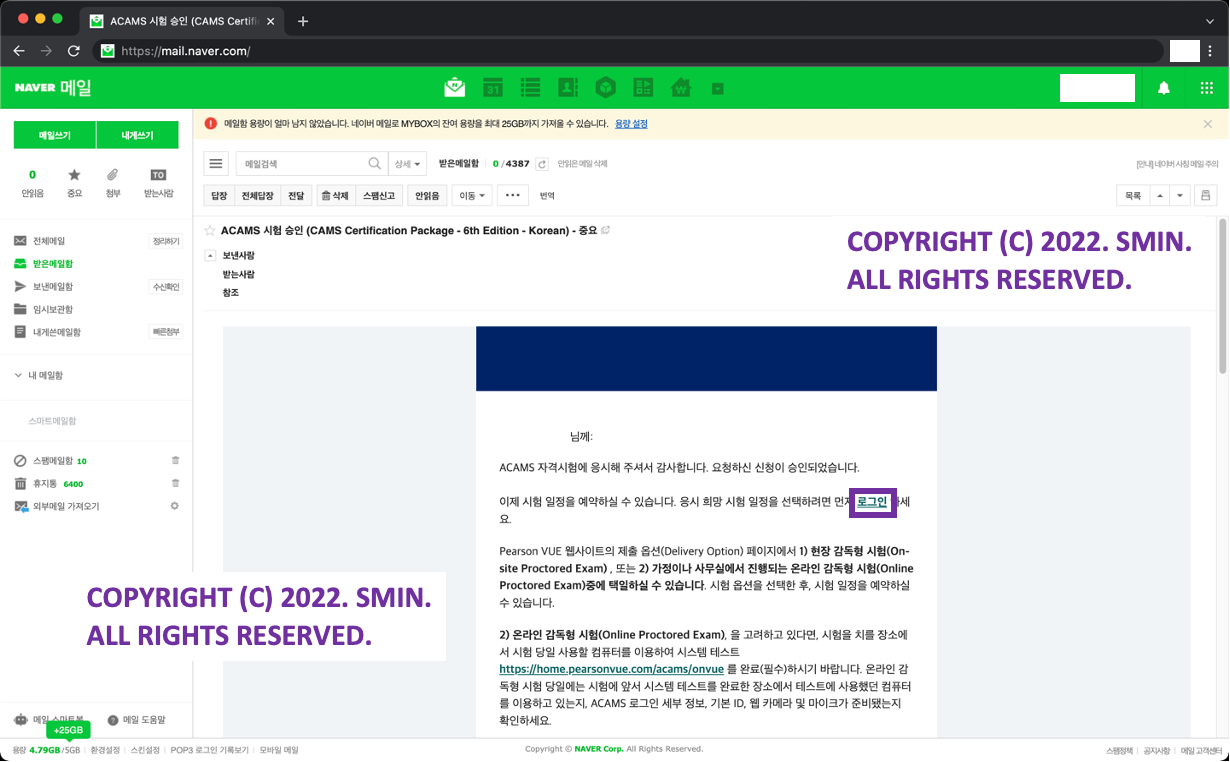Open the Address book icon in top bar
Viewport: 1230px width, 762px height.
[x=567, y=88]
